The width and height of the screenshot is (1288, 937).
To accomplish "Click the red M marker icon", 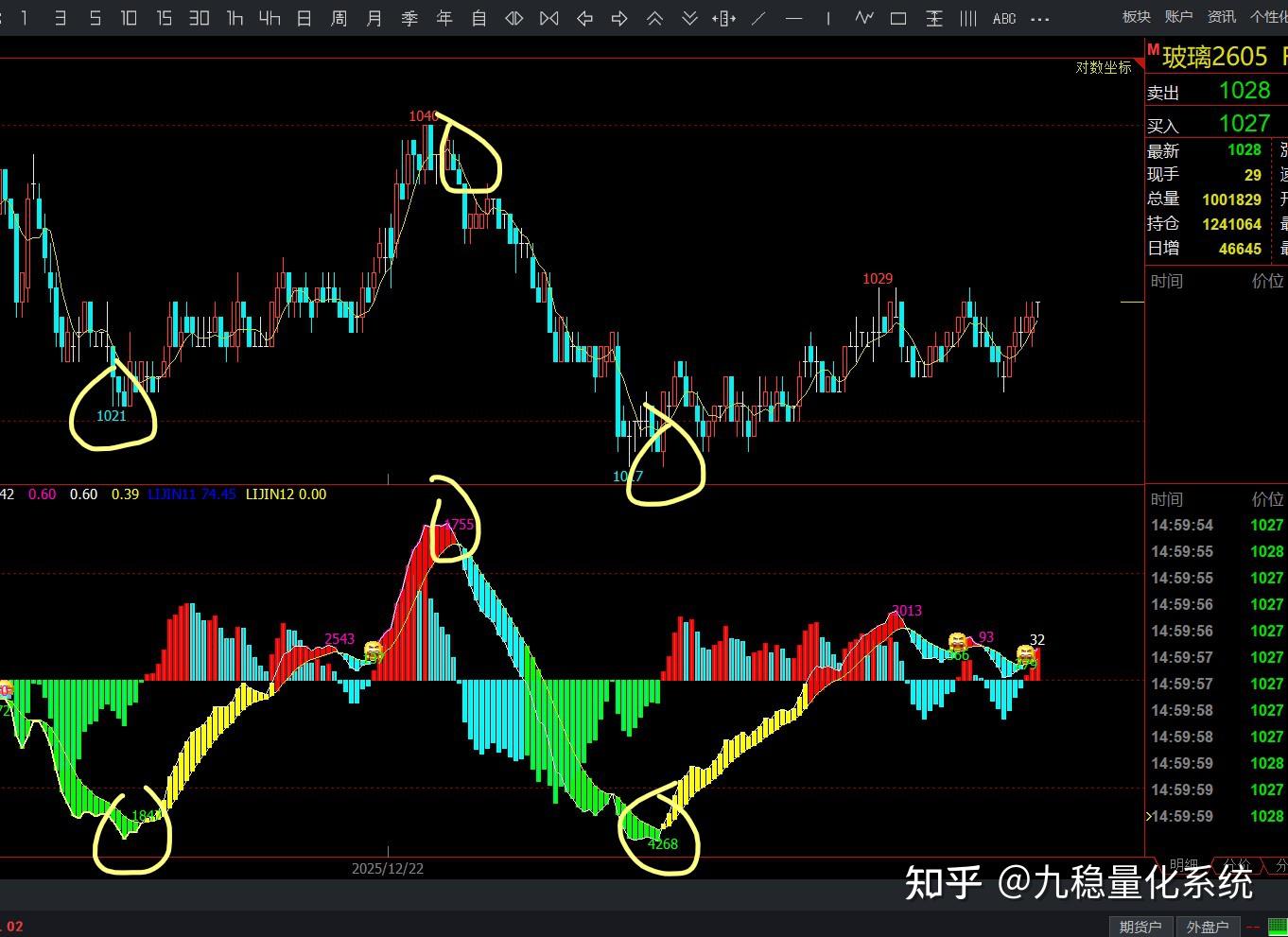I will coord(1153,49).
